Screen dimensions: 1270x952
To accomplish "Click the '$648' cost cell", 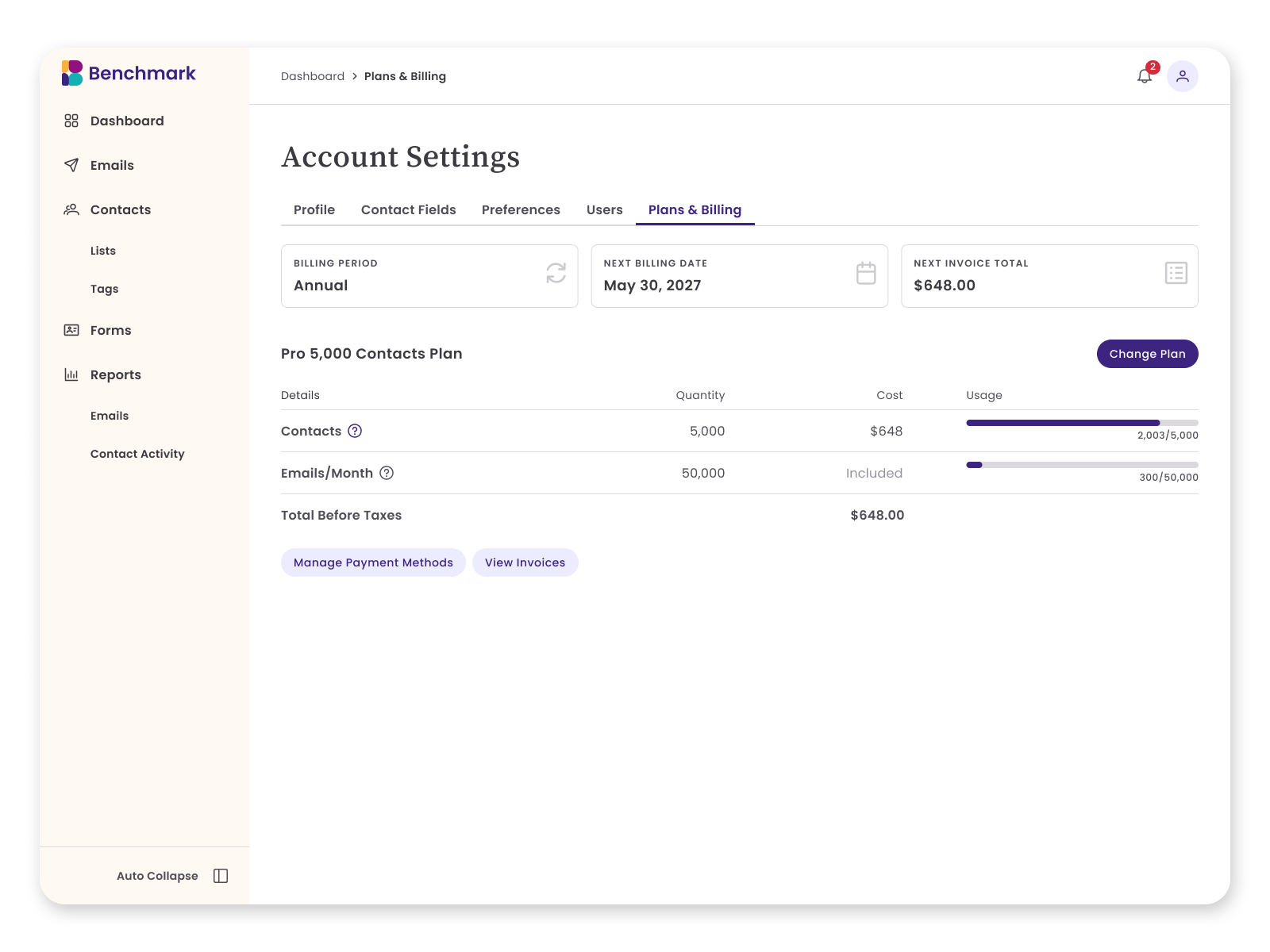I will pyautogui.click(x=886, y=431).
